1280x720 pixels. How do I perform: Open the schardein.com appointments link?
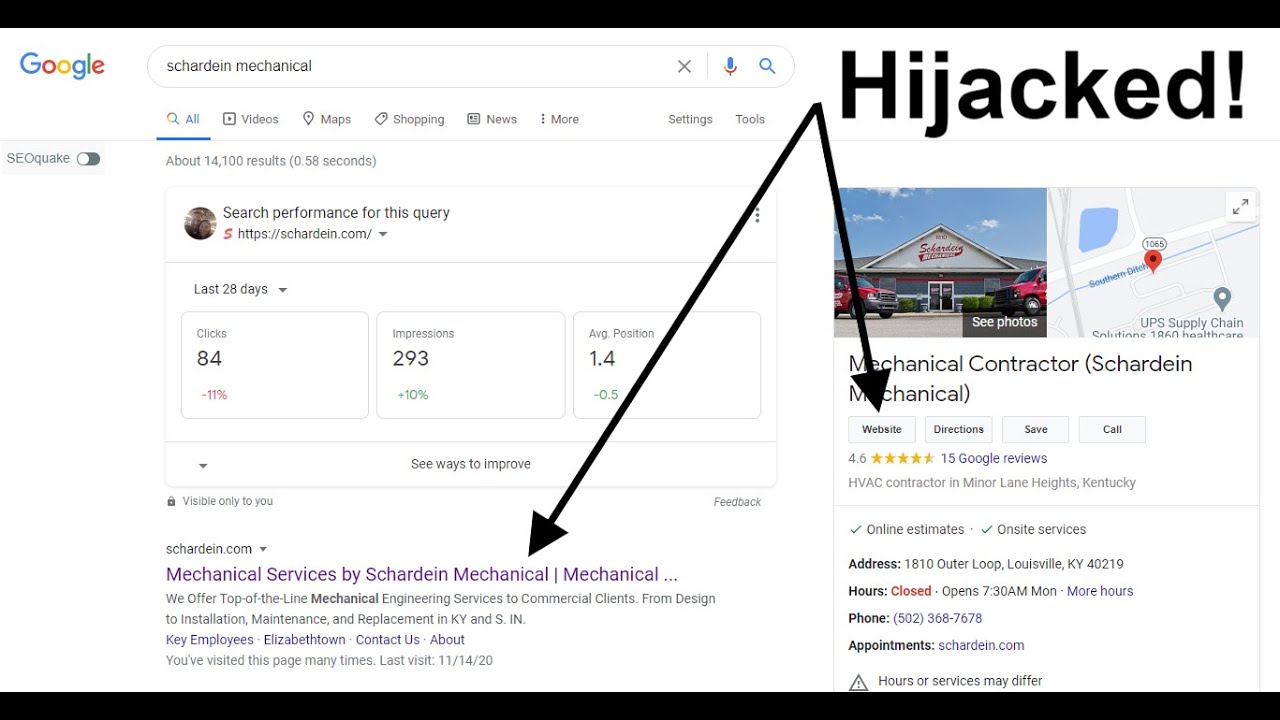[981, 645]
